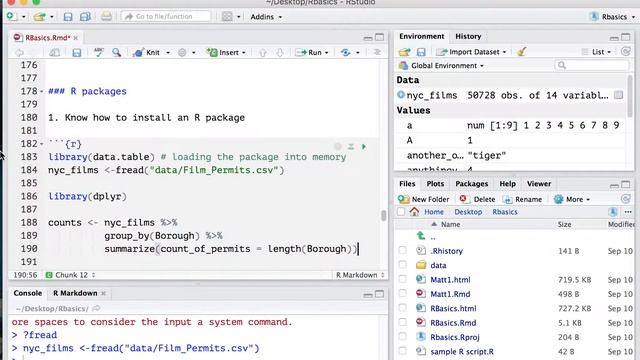
Task: Click the workspace panes grid icon
Action: (x=227, y=17)
